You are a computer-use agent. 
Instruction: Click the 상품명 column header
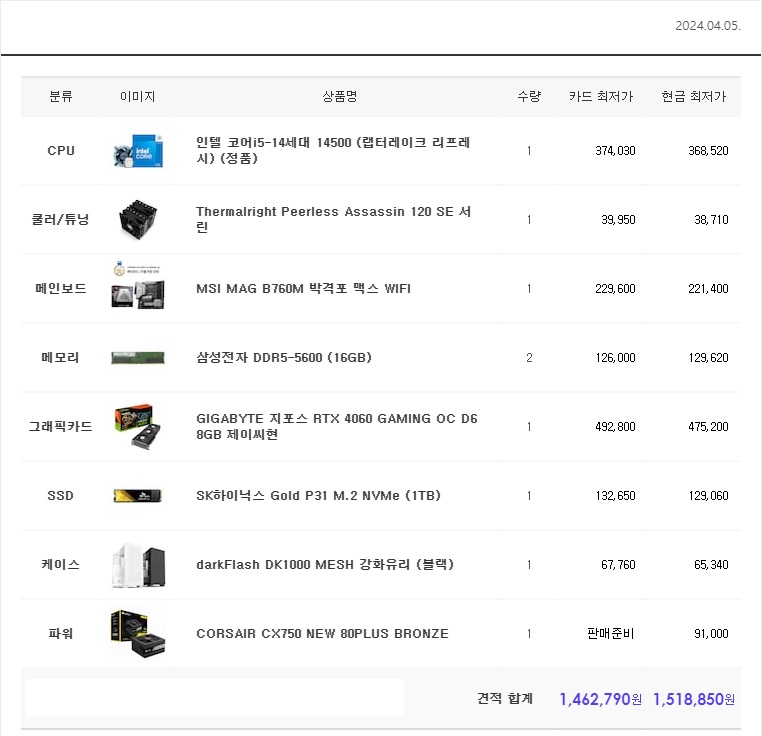click(339, 97)
